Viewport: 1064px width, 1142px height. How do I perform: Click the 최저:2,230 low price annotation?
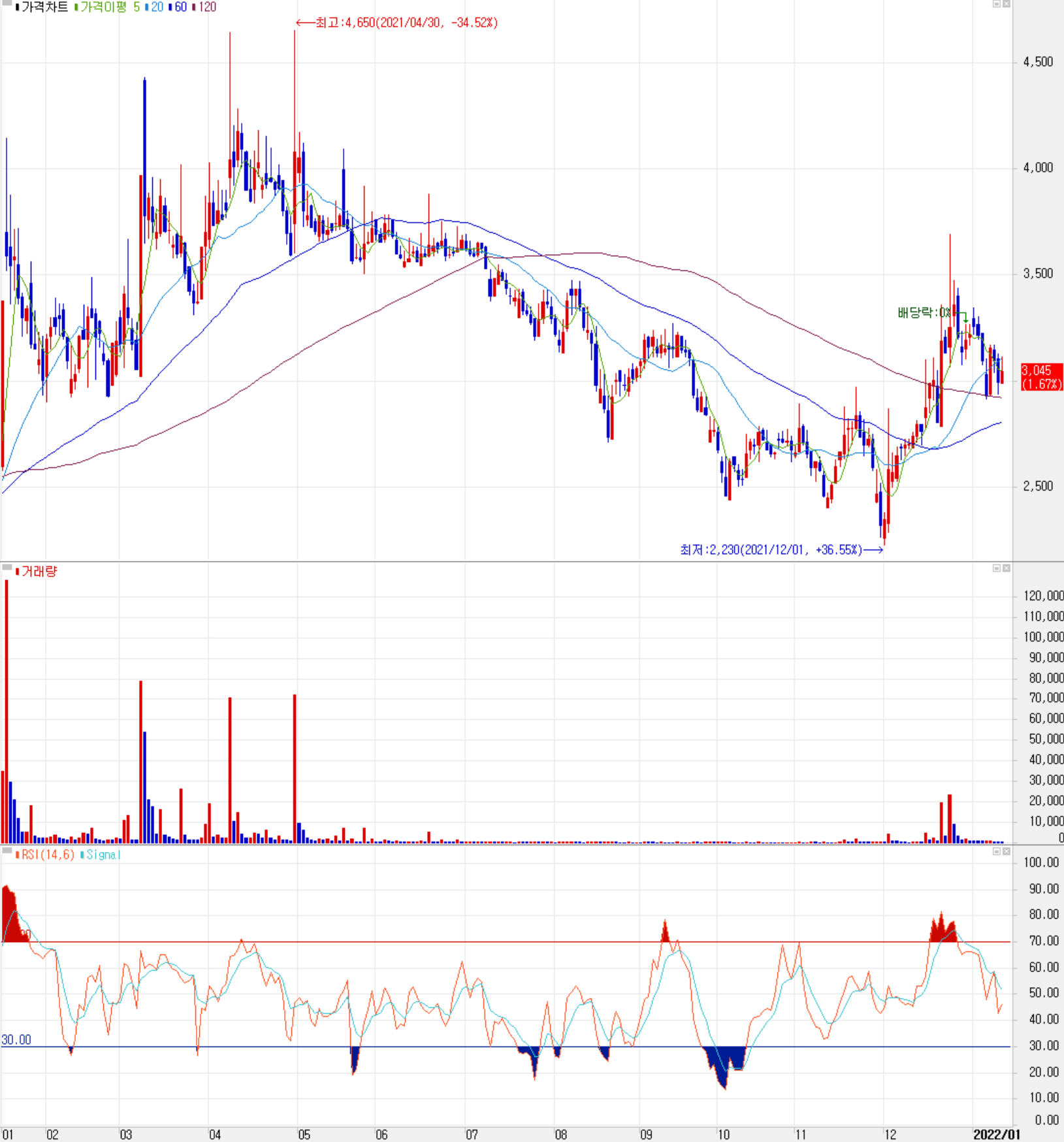781,550
